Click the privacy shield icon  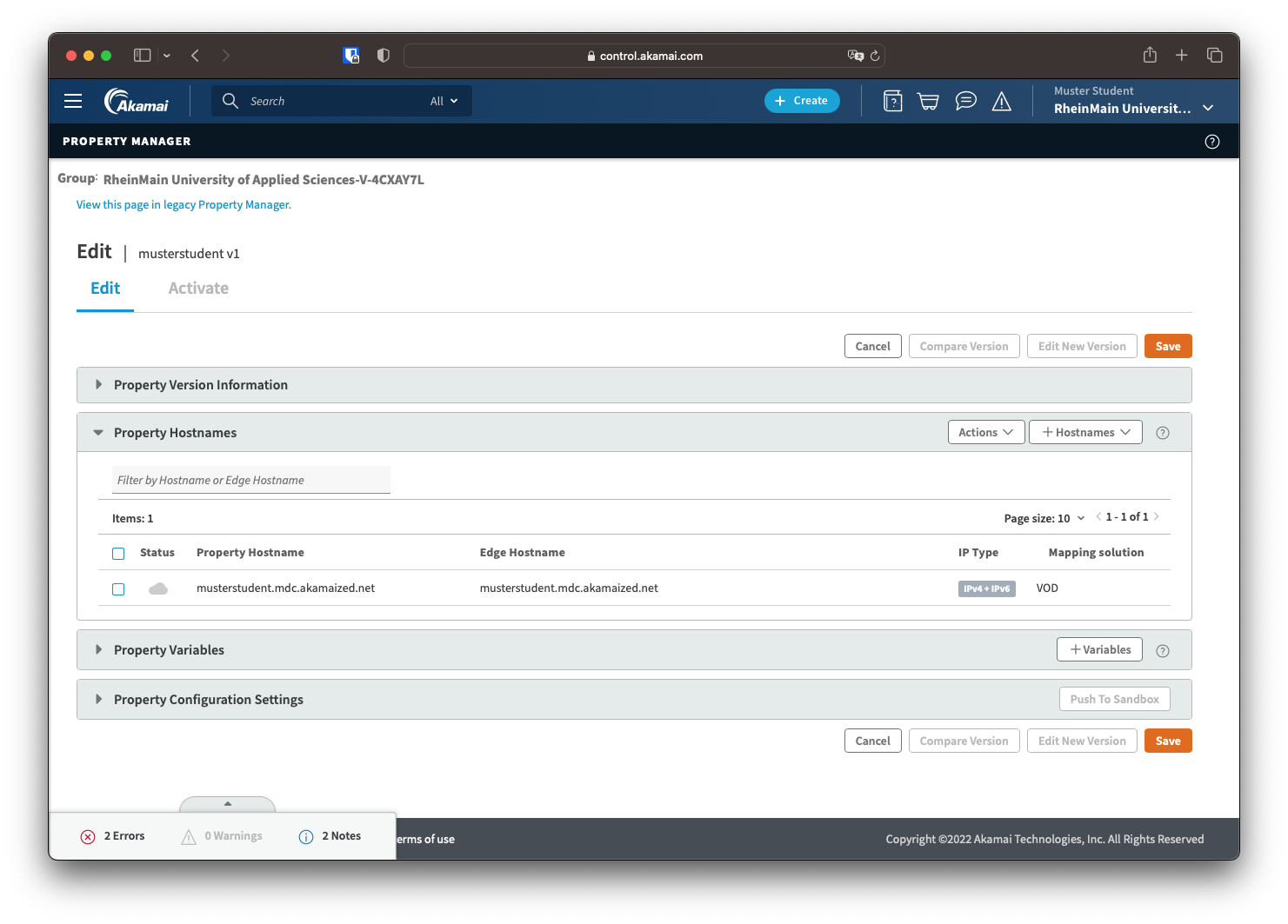tap(384, 56)
